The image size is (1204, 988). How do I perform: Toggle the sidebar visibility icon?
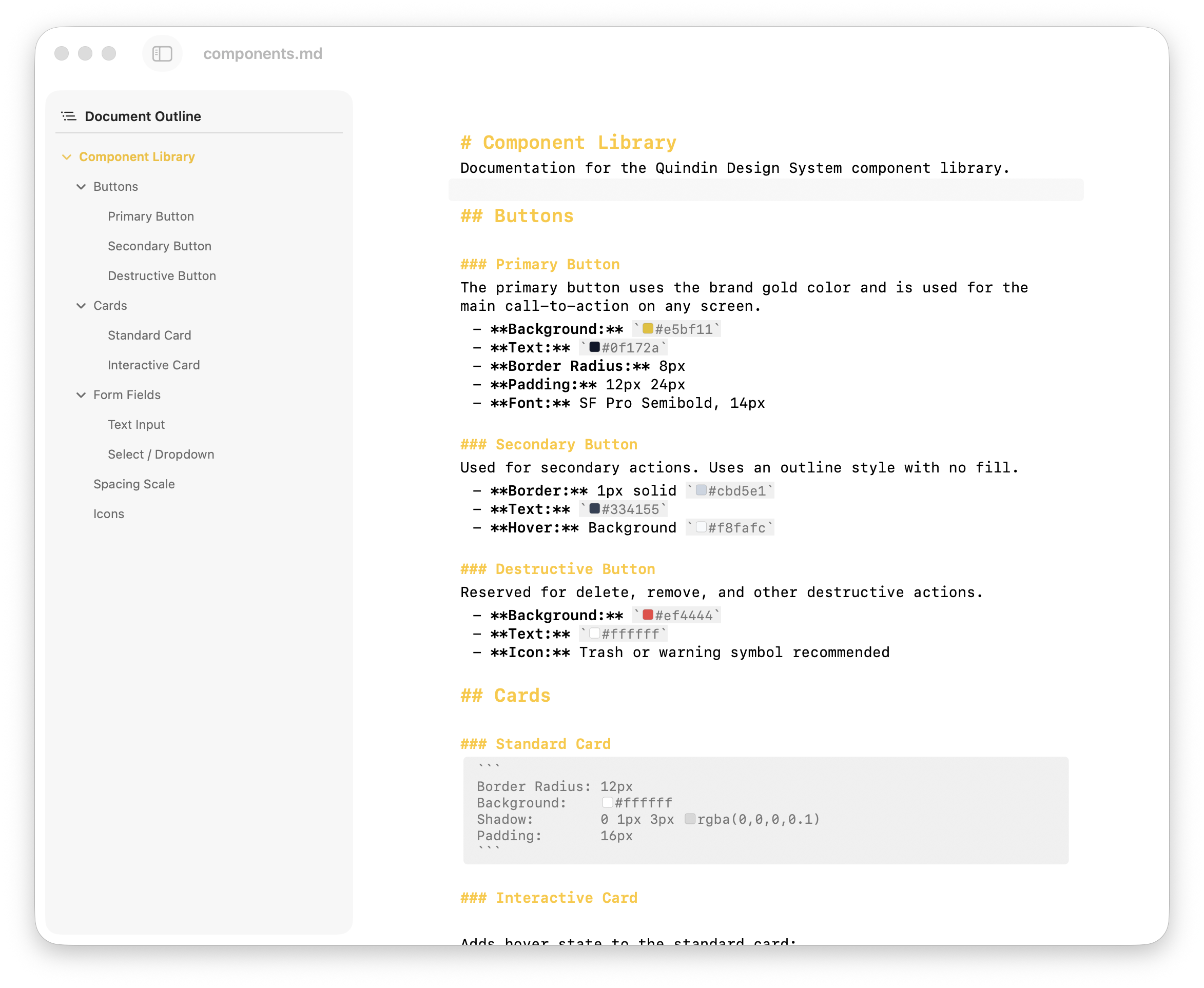coord(162,53)
